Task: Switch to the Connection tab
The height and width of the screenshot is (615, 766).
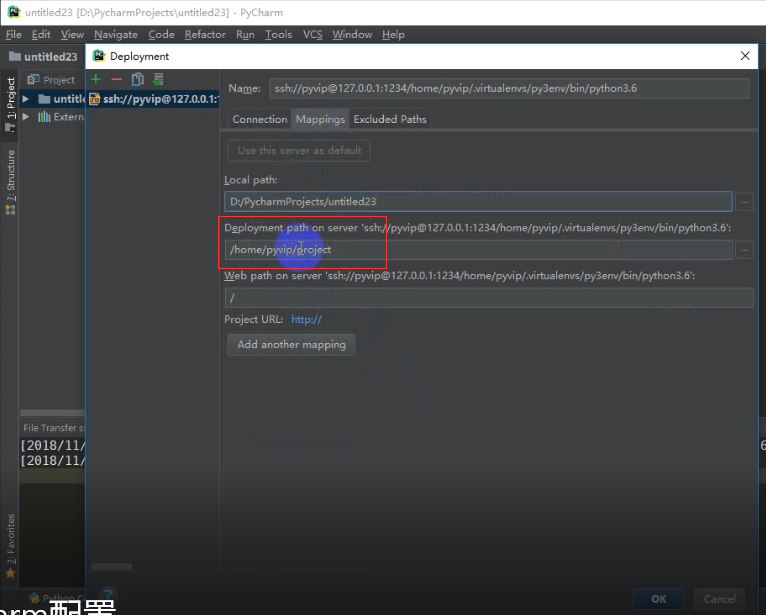Action: pos(259,119)
